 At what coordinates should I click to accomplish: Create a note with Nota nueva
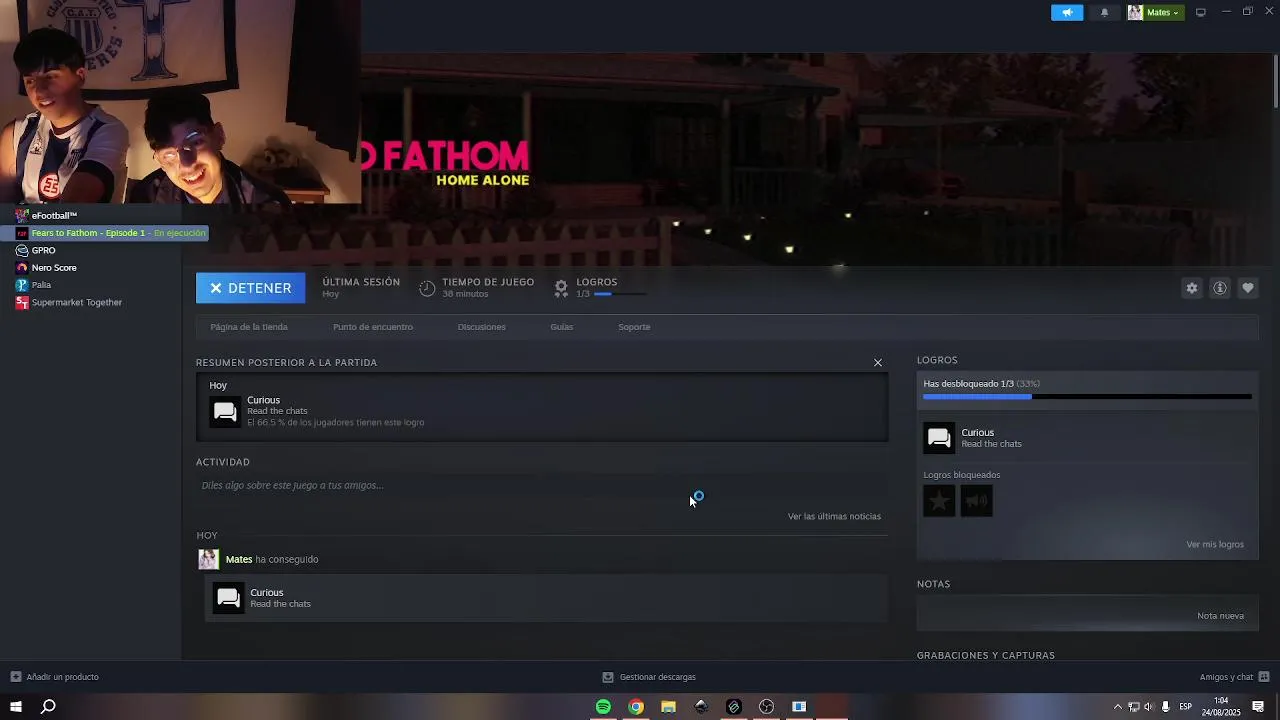tap(1220, 616)
